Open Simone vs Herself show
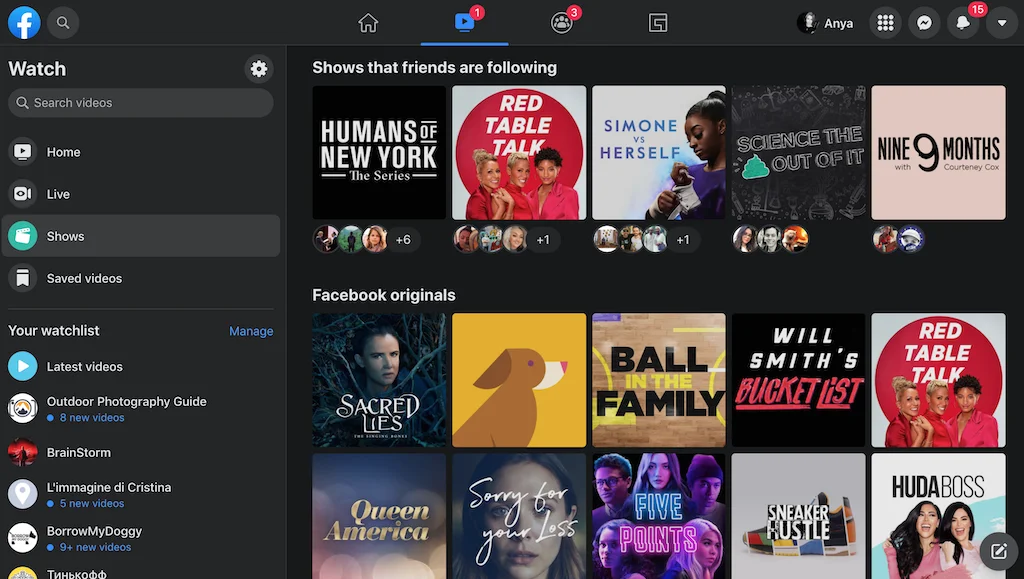The image size is (1024, 579). 659,153
